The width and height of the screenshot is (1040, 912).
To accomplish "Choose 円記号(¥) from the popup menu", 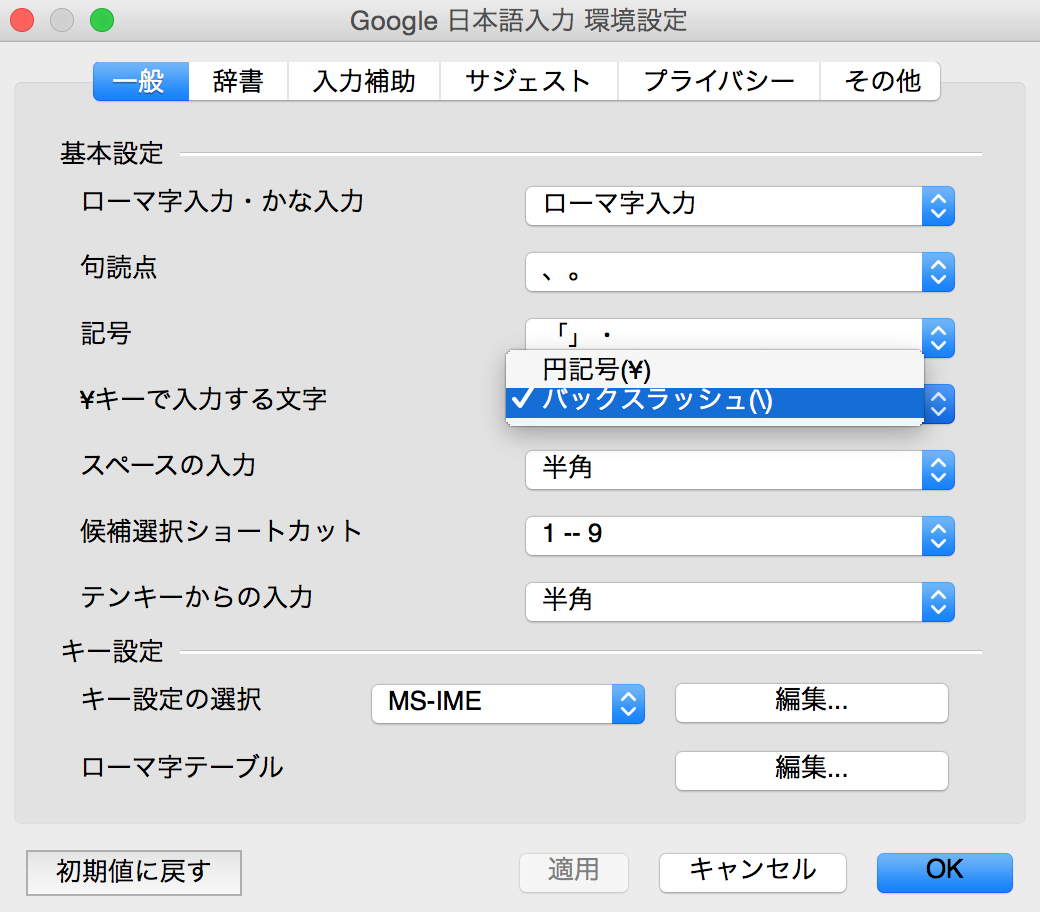I will coord(714,369).
